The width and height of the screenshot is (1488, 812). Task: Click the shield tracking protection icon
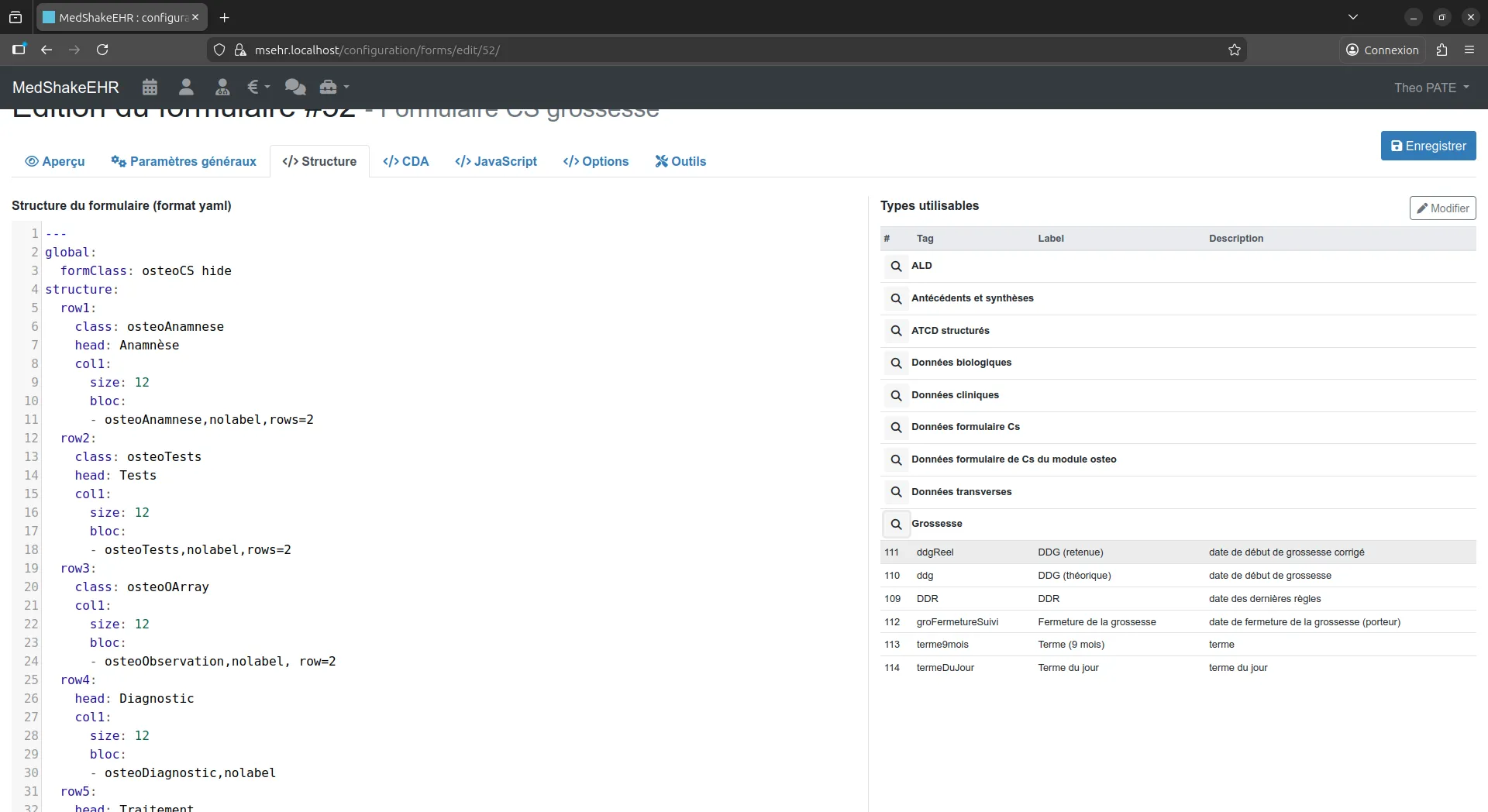(x=219, y=50)
